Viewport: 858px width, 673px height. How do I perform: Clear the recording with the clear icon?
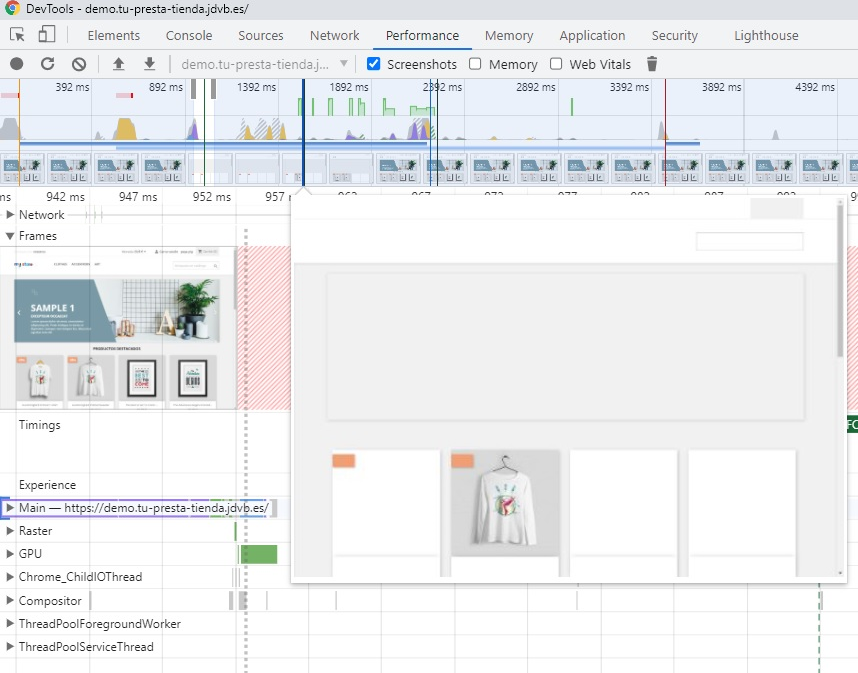pyautogui.click(x=79, y=64)
